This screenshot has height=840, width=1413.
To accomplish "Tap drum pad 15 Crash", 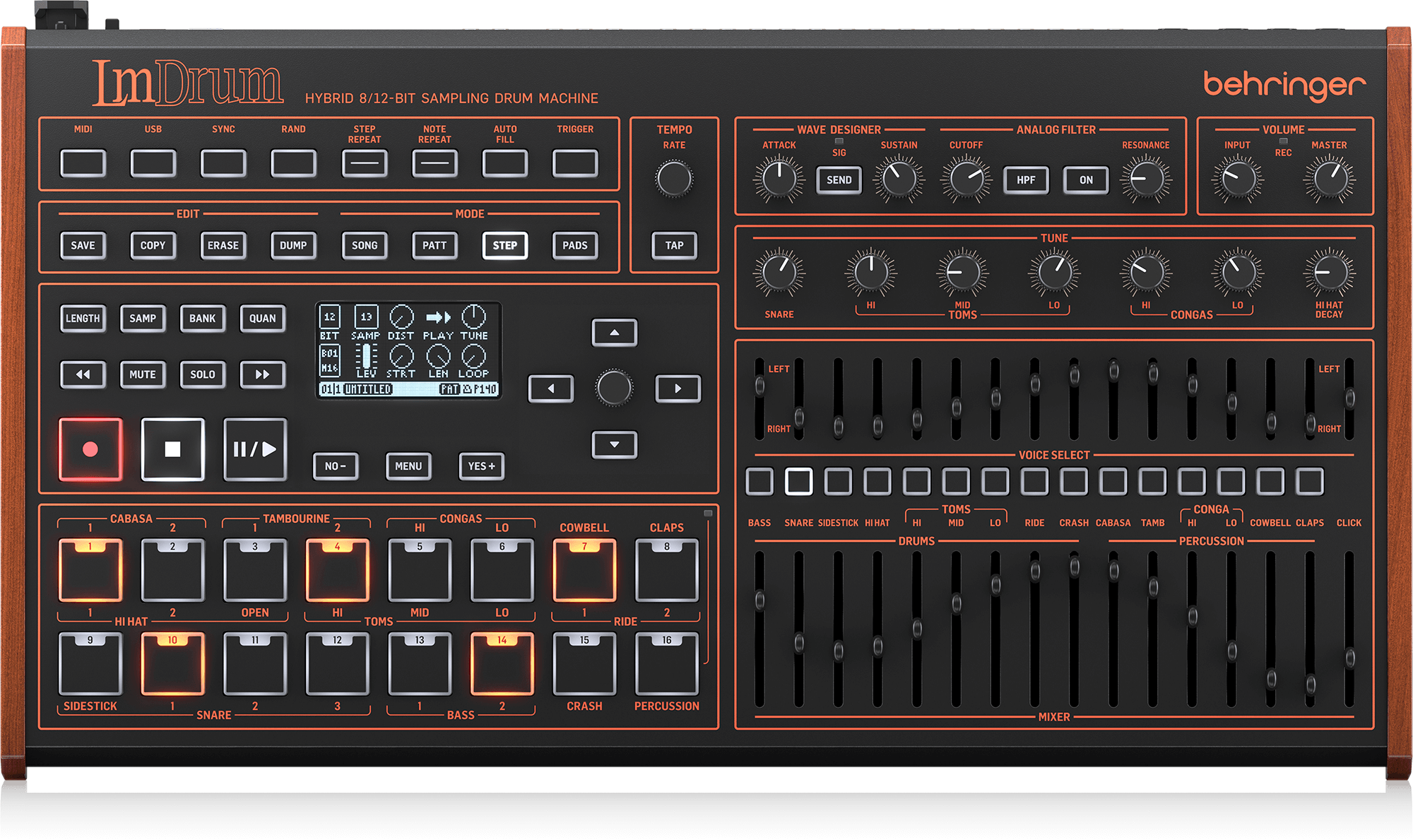I will (x=584, y=664).
